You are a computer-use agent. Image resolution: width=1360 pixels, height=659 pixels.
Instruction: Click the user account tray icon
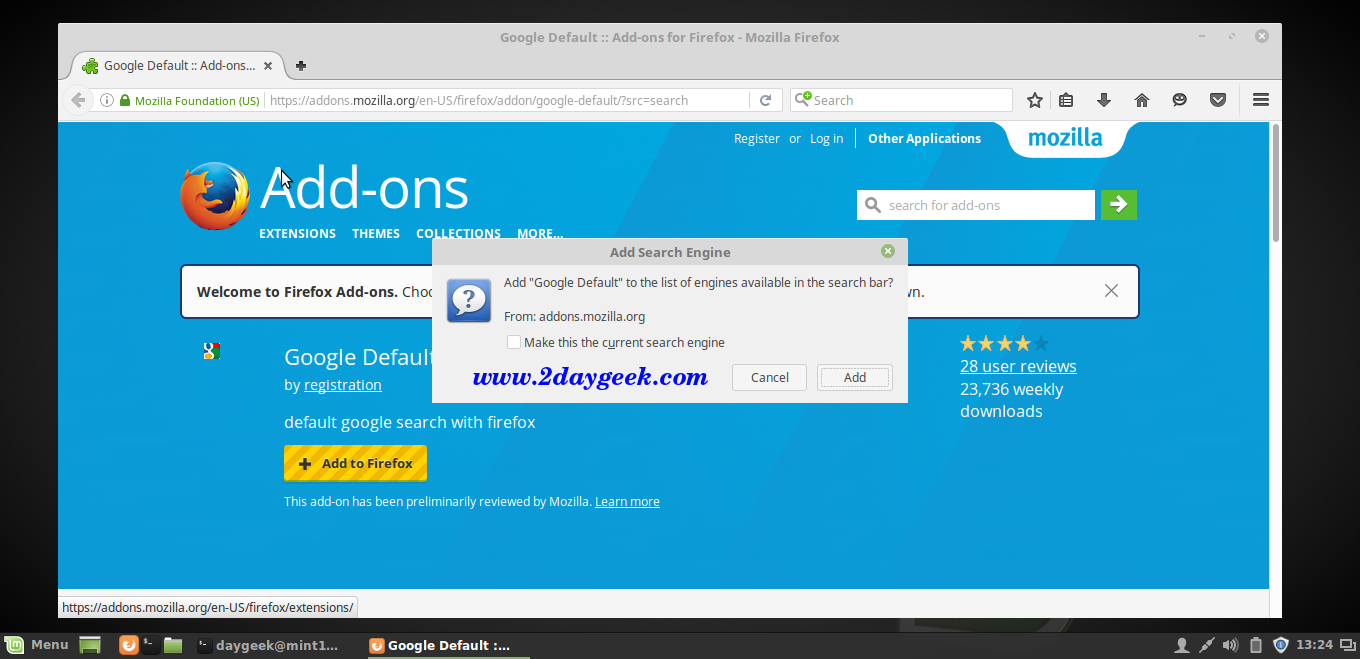(1181, 645)
